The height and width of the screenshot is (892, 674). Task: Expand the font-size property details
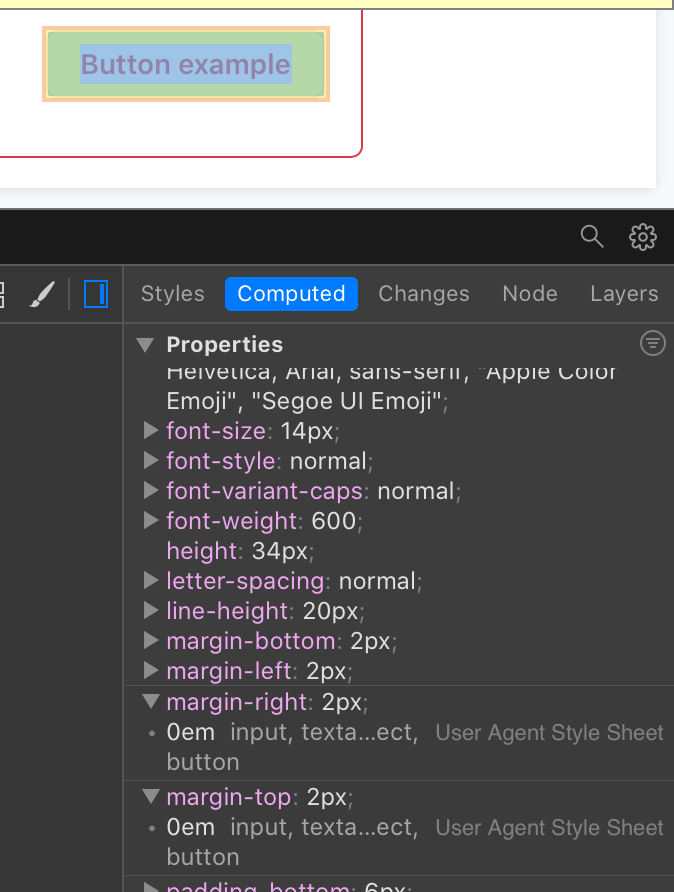pyautogui.click(x=150, y=431)
